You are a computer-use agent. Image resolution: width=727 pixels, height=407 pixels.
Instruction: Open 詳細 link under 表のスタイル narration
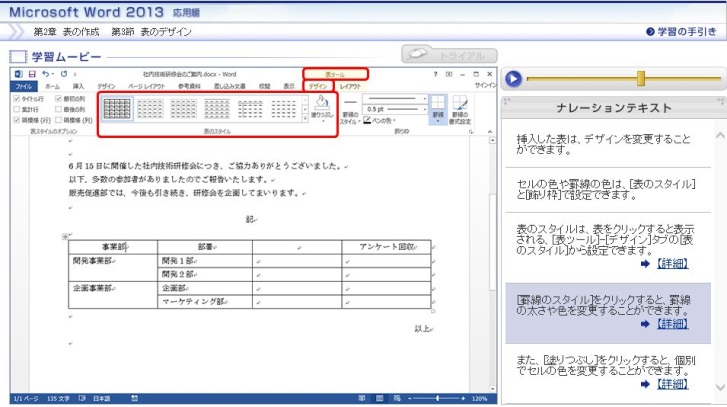[672, 264]
